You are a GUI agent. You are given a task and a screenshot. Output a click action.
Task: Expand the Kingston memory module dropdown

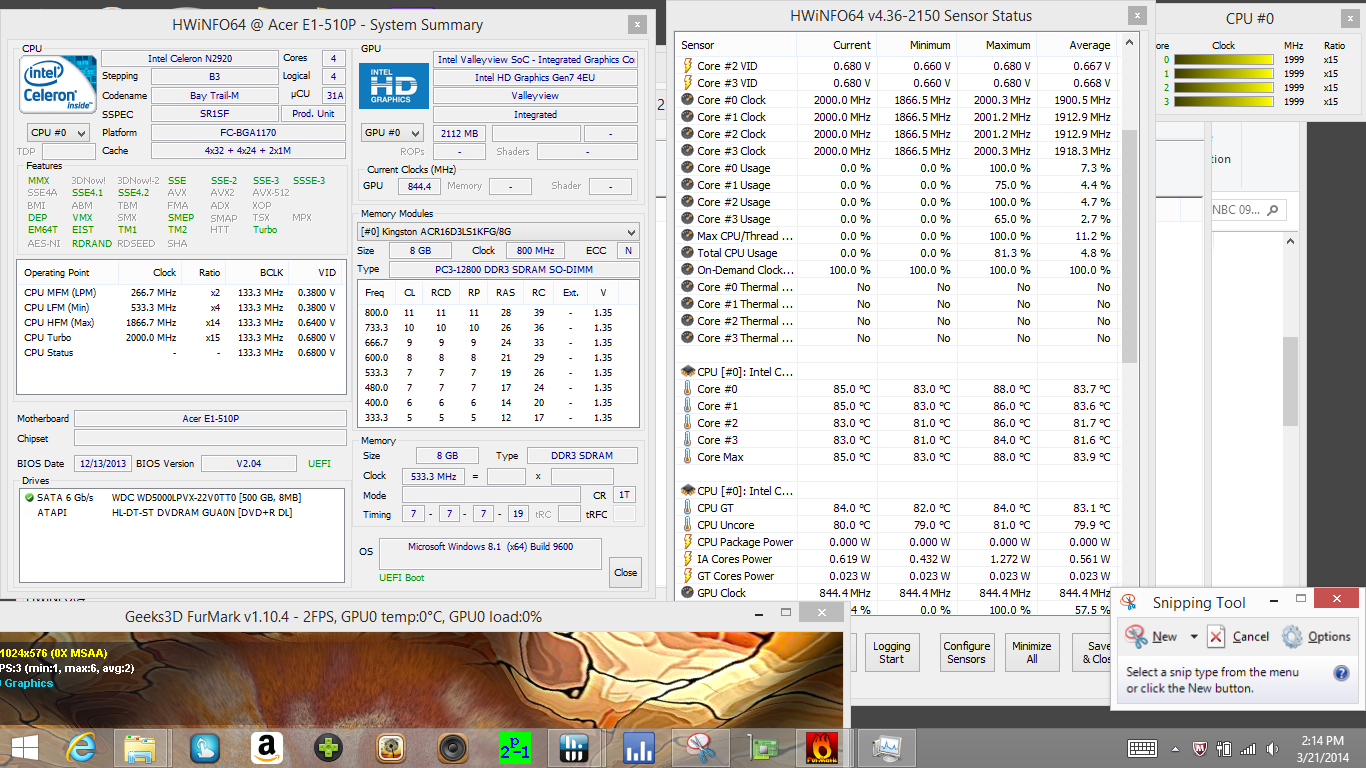click(498, 231)
